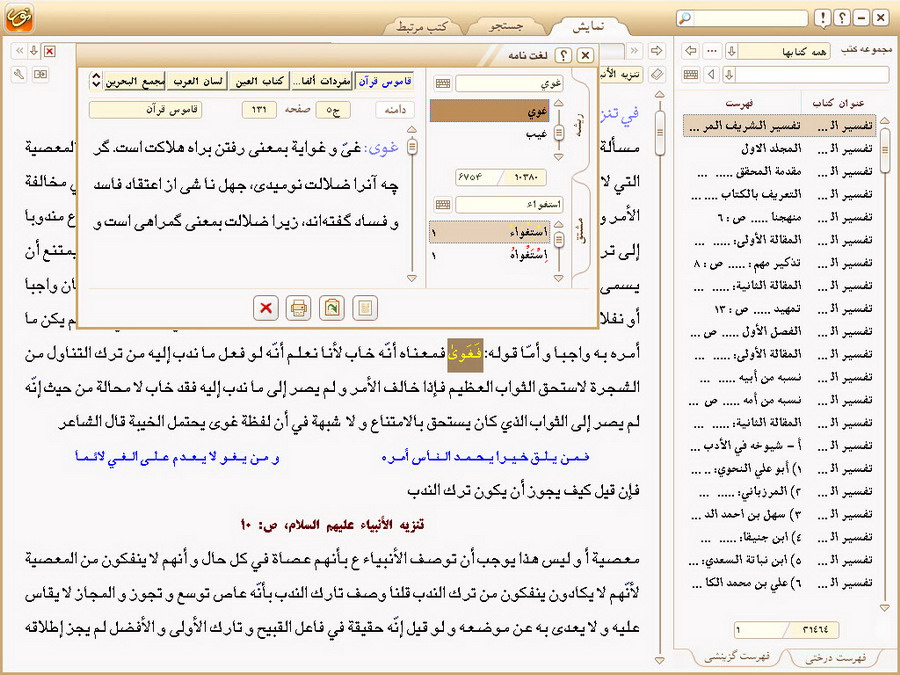Screen dimensions: 900x675
Task: Select list row أبو علي النحوي
Action: 779,468
